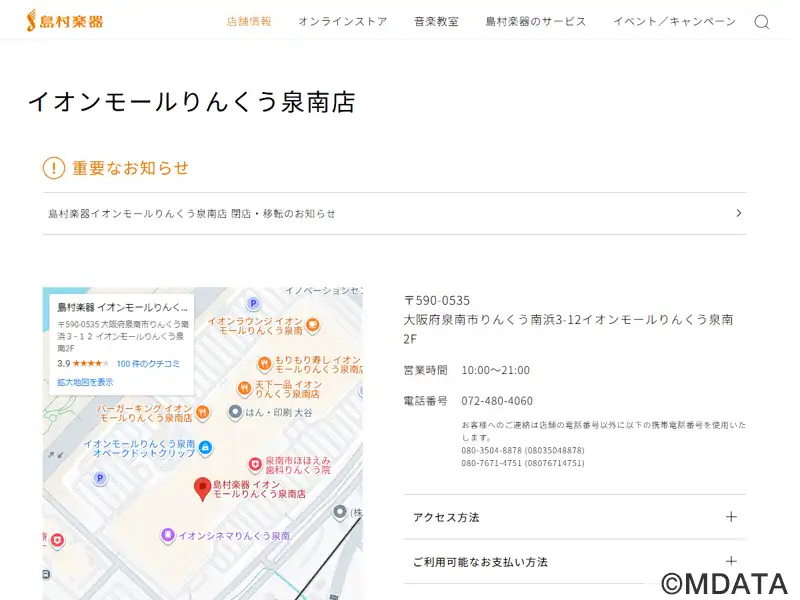Click the 拡大地図を表示 link
This screenshot has width=800, height=600.
click(85, 382)
